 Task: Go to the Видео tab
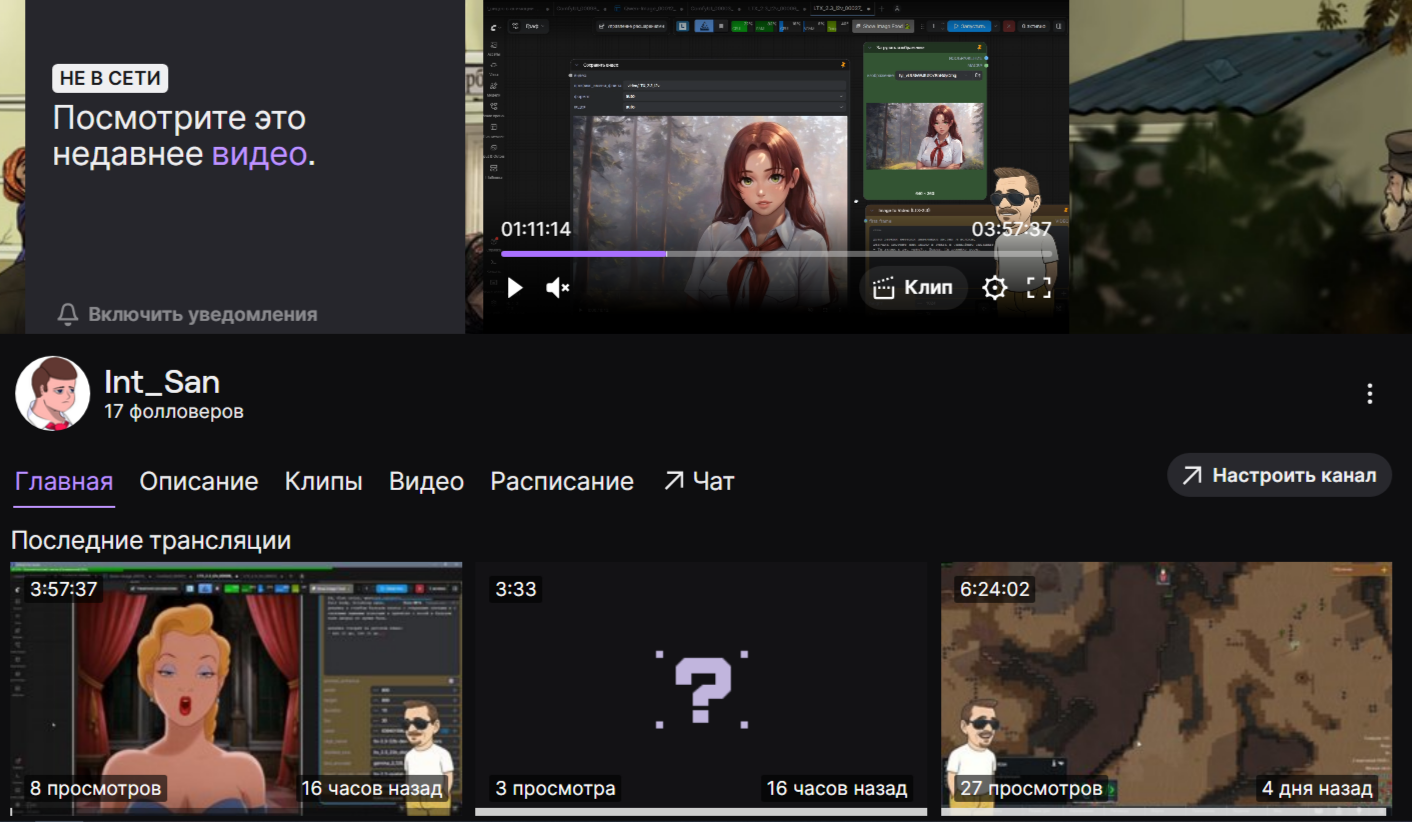(427, 481)
